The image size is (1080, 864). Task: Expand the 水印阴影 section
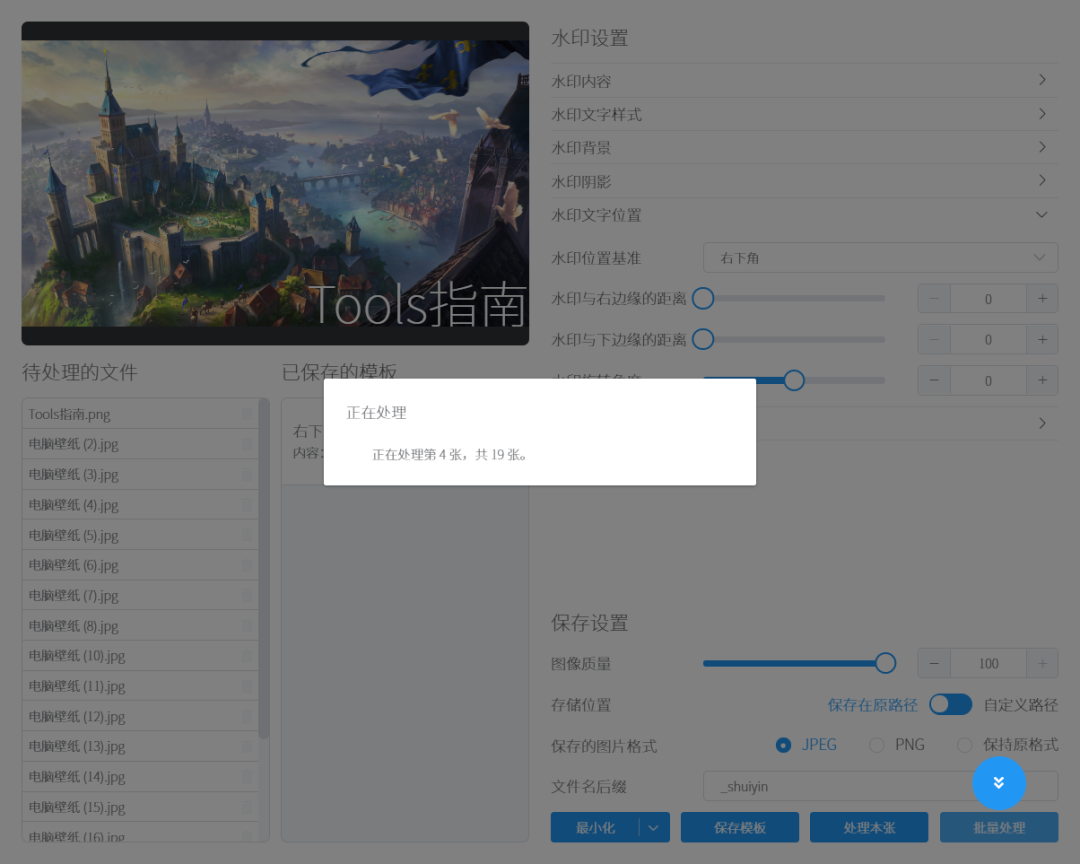[804, 181]
